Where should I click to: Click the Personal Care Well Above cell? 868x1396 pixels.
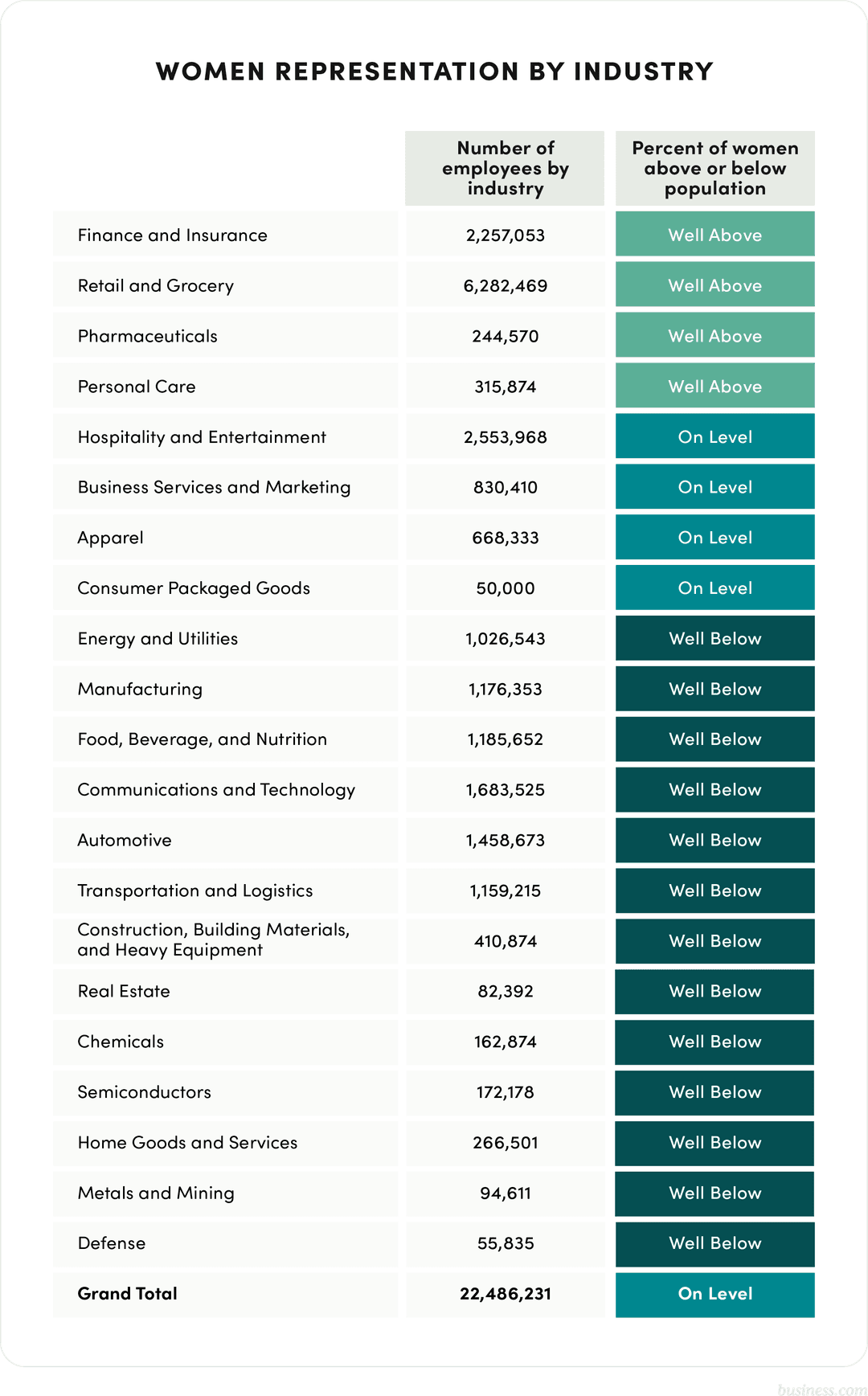coord(714,387)
